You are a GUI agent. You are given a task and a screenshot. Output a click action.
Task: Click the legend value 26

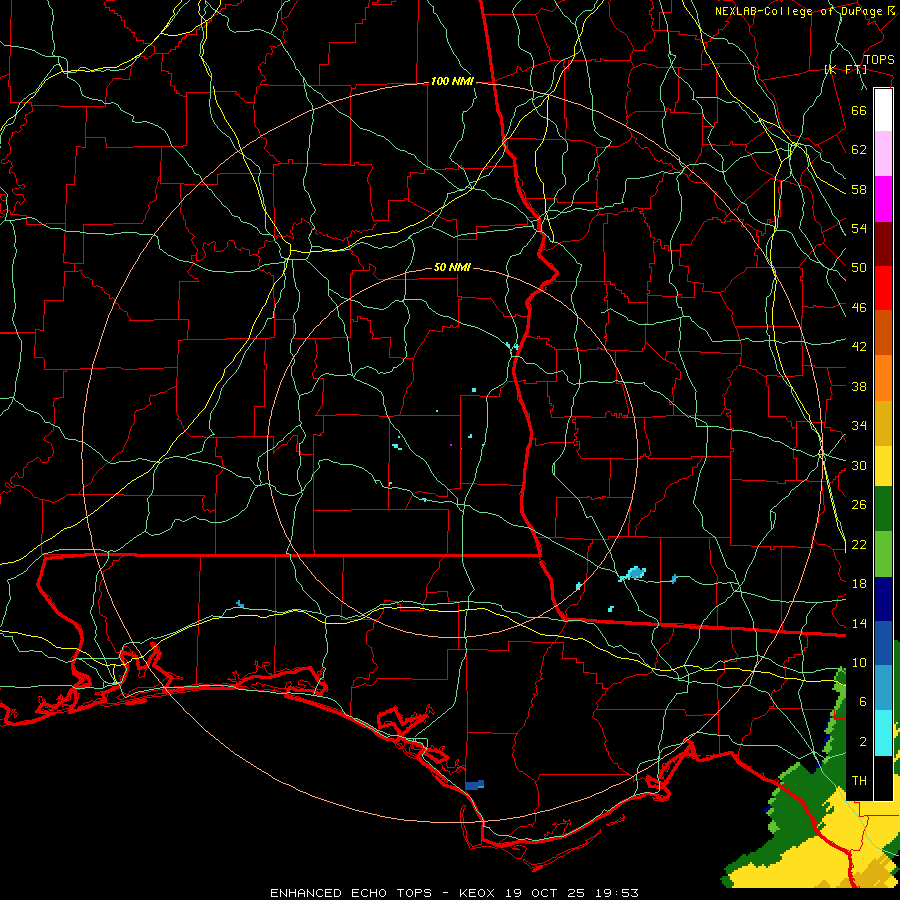(859, 505)
